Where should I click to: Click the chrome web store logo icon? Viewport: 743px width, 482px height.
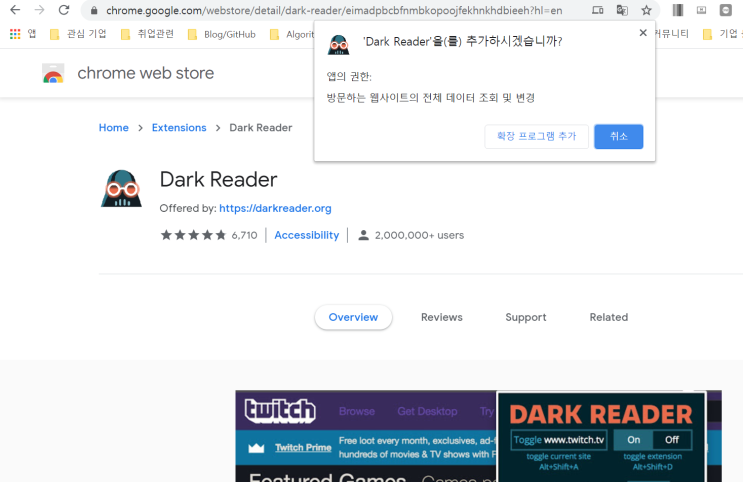[53, 73]
